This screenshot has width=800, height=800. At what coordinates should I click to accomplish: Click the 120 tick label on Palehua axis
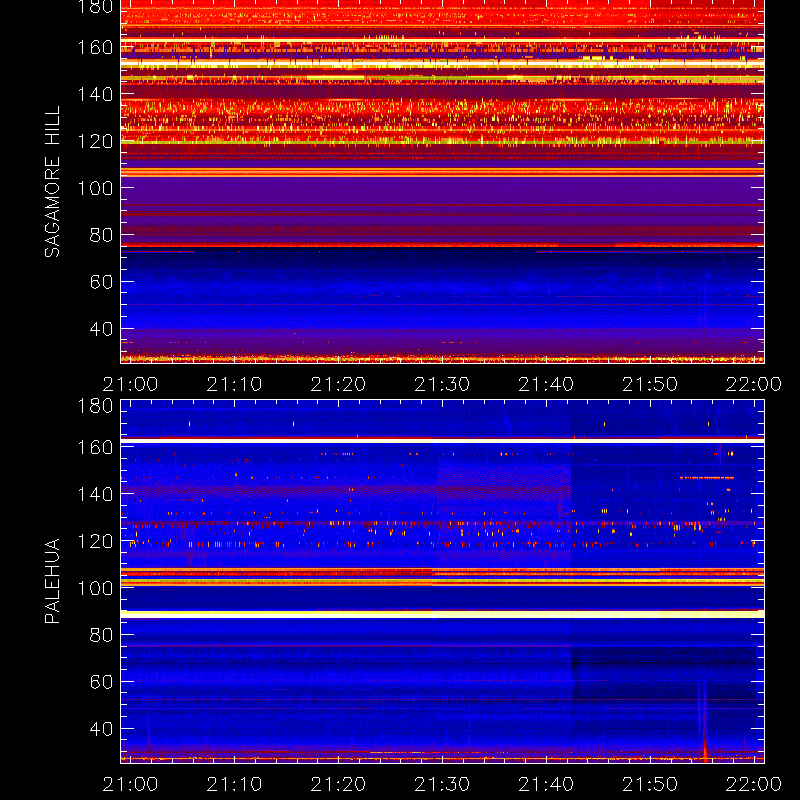tap(95, 541)
